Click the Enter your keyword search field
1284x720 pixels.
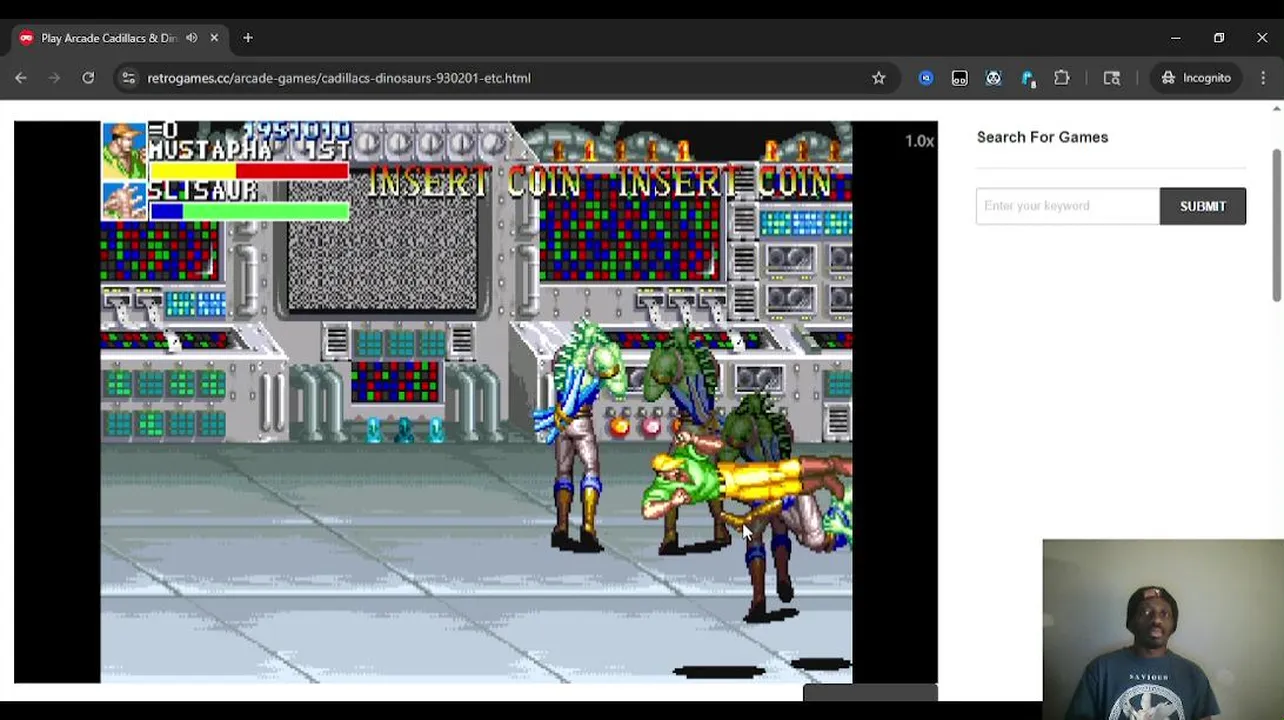(x=1068, y=206)
